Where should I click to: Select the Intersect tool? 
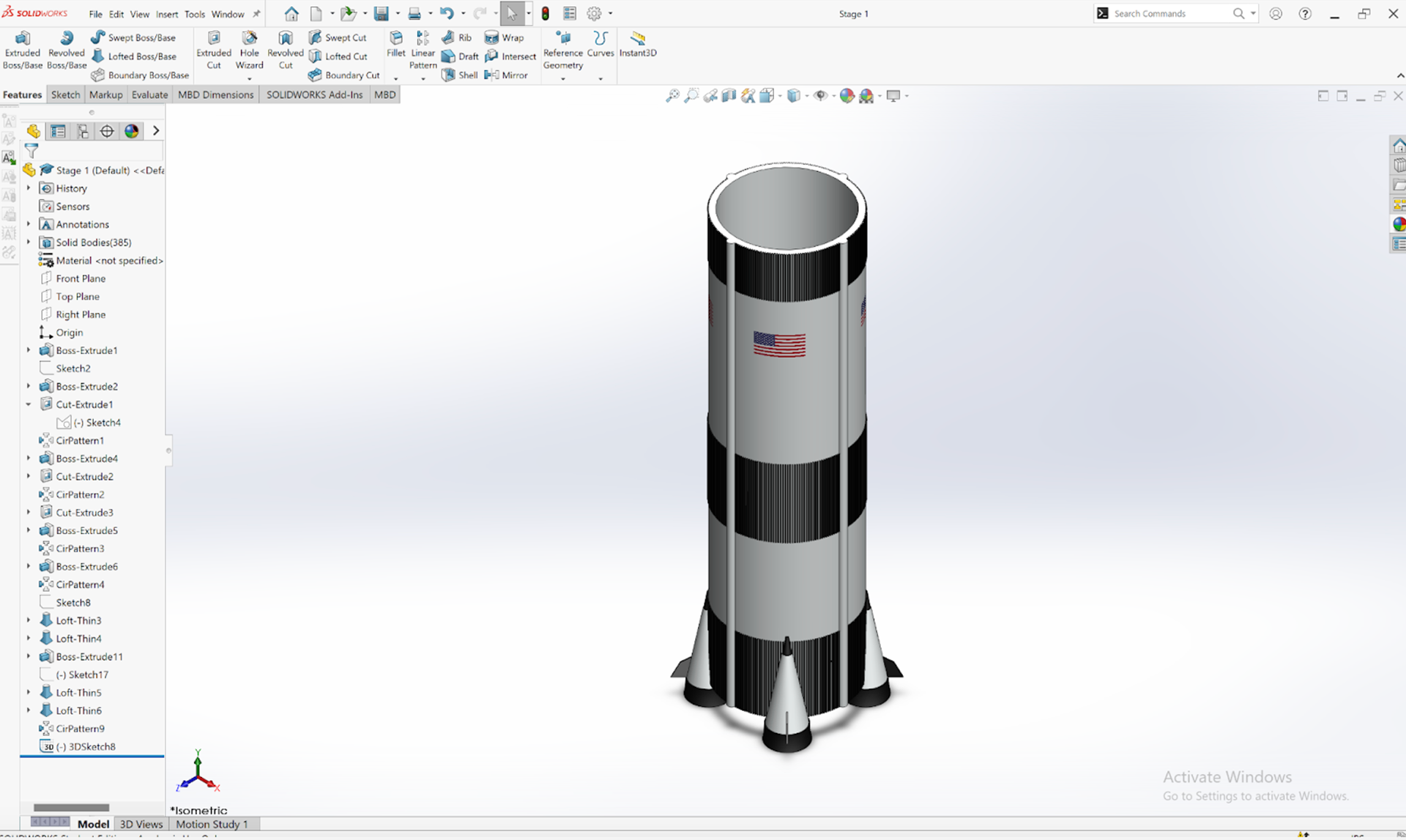(x=510, y=56)
